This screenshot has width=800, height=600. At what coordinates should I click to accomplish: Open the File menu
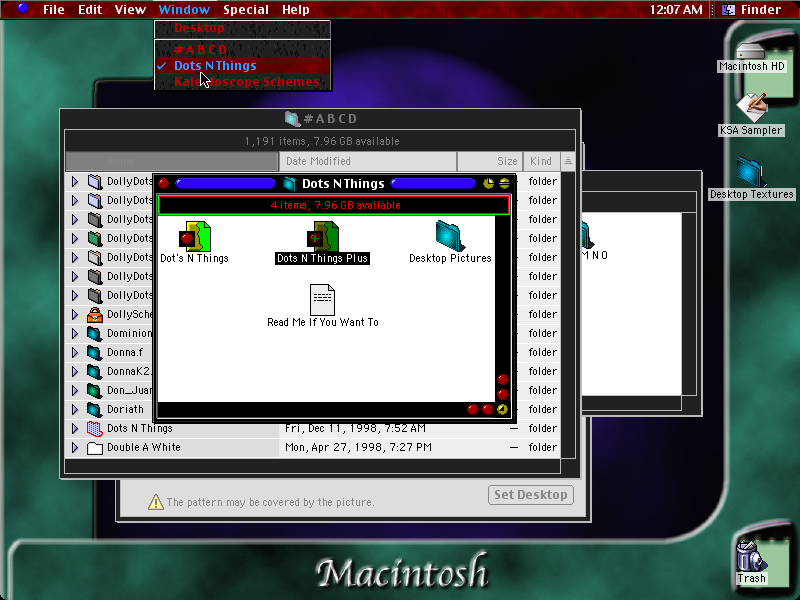[54, 10]
